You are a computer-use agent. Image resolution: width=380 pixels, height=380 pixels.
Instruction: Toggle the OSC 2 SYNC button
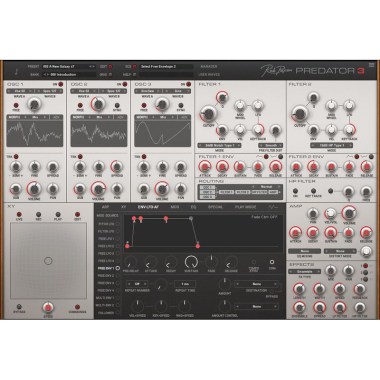(x=117, y=106)
